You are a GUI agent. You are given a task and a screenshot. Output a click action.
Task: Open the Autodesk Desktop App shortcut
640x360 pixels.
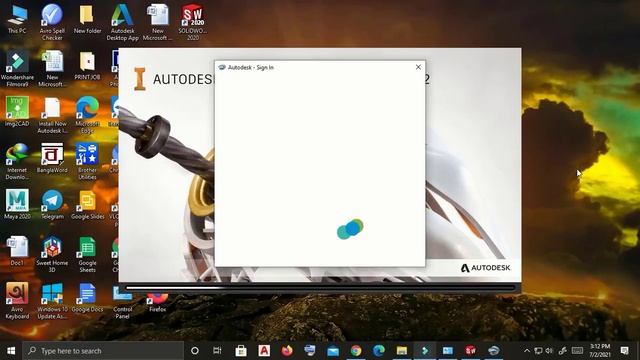coord(122,22)
